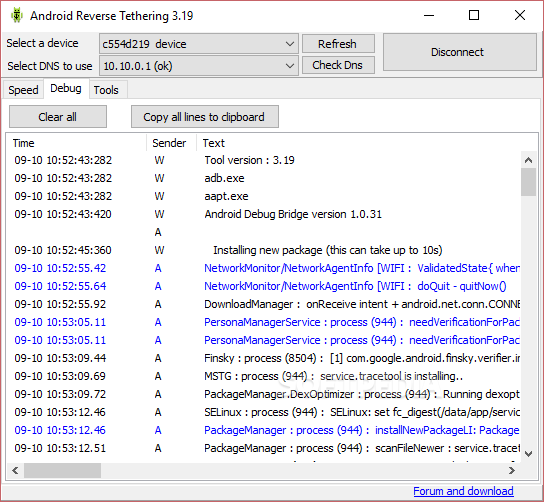Click timestamp '09-10 10:52:55.42'

[x=60, y=268]
